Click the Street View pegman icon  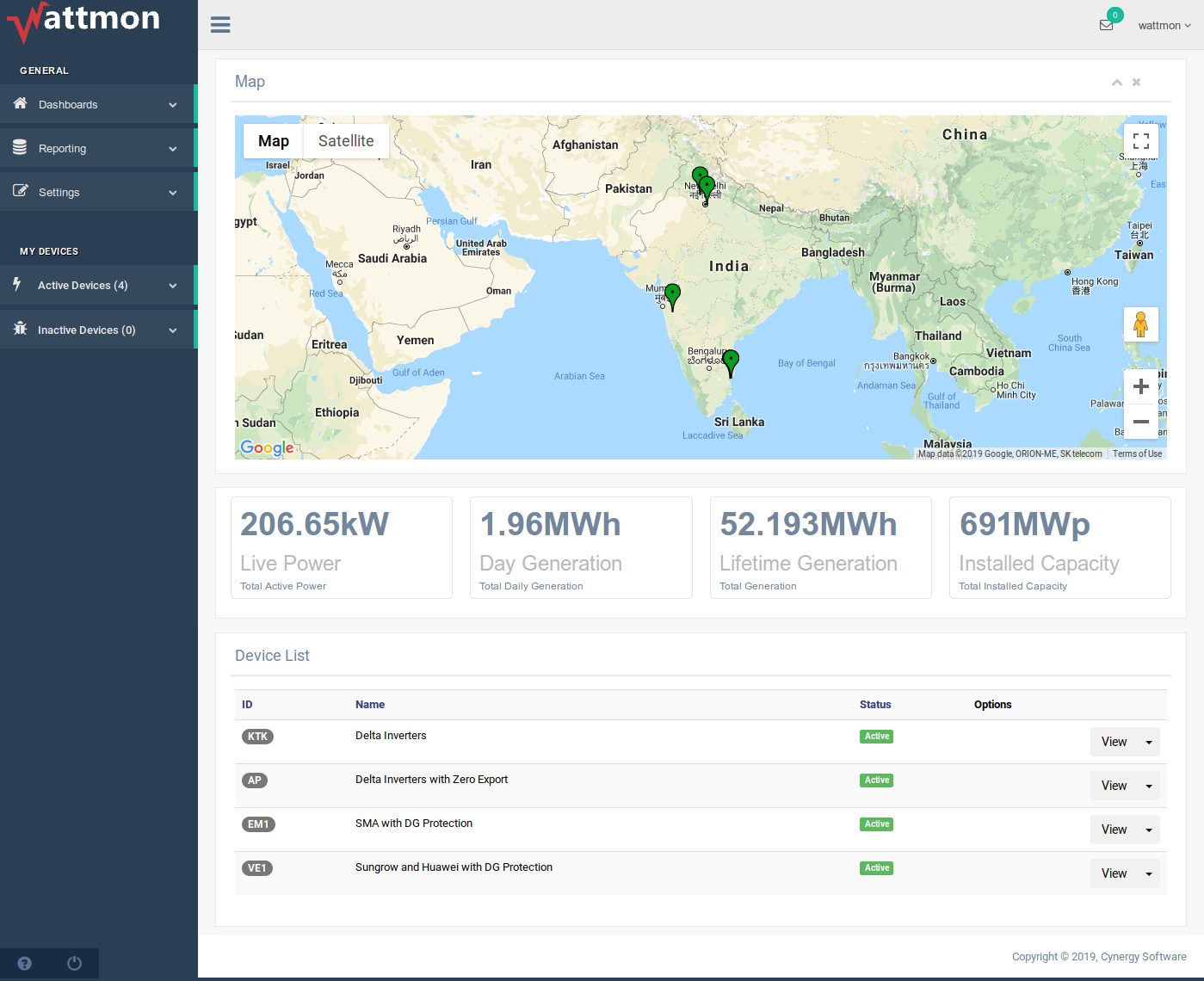(x=1140, y=324)
